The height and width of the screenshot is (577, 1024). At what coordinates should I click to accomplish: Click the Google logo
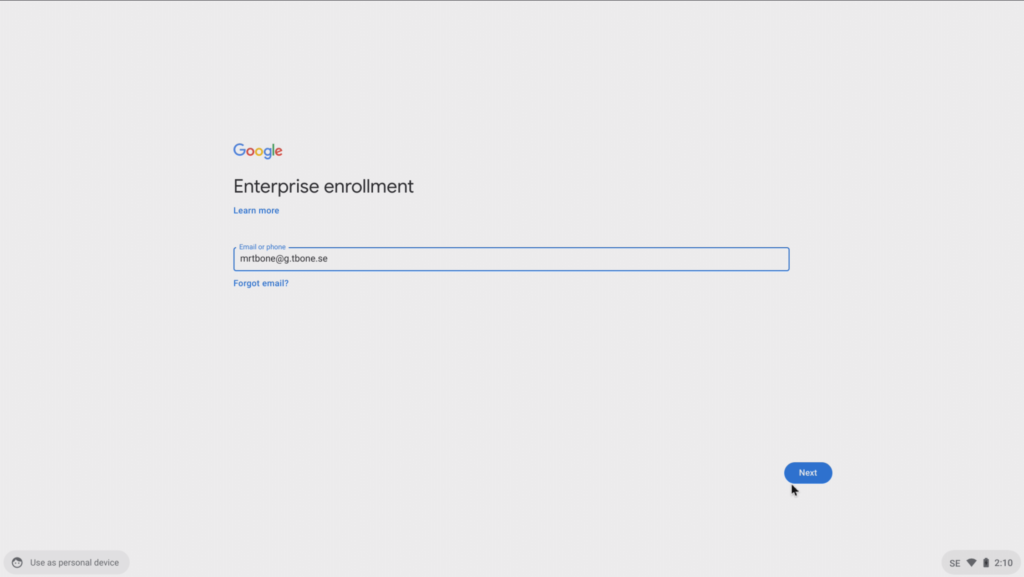point(258,151)
